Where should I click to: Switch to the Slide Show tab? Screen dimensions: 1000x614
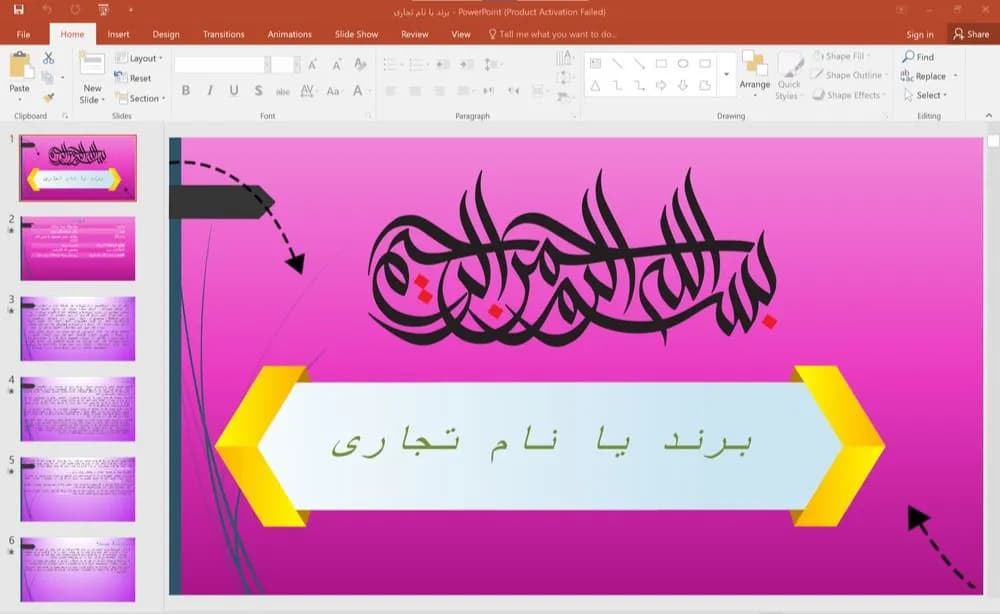tap(357, 34)
